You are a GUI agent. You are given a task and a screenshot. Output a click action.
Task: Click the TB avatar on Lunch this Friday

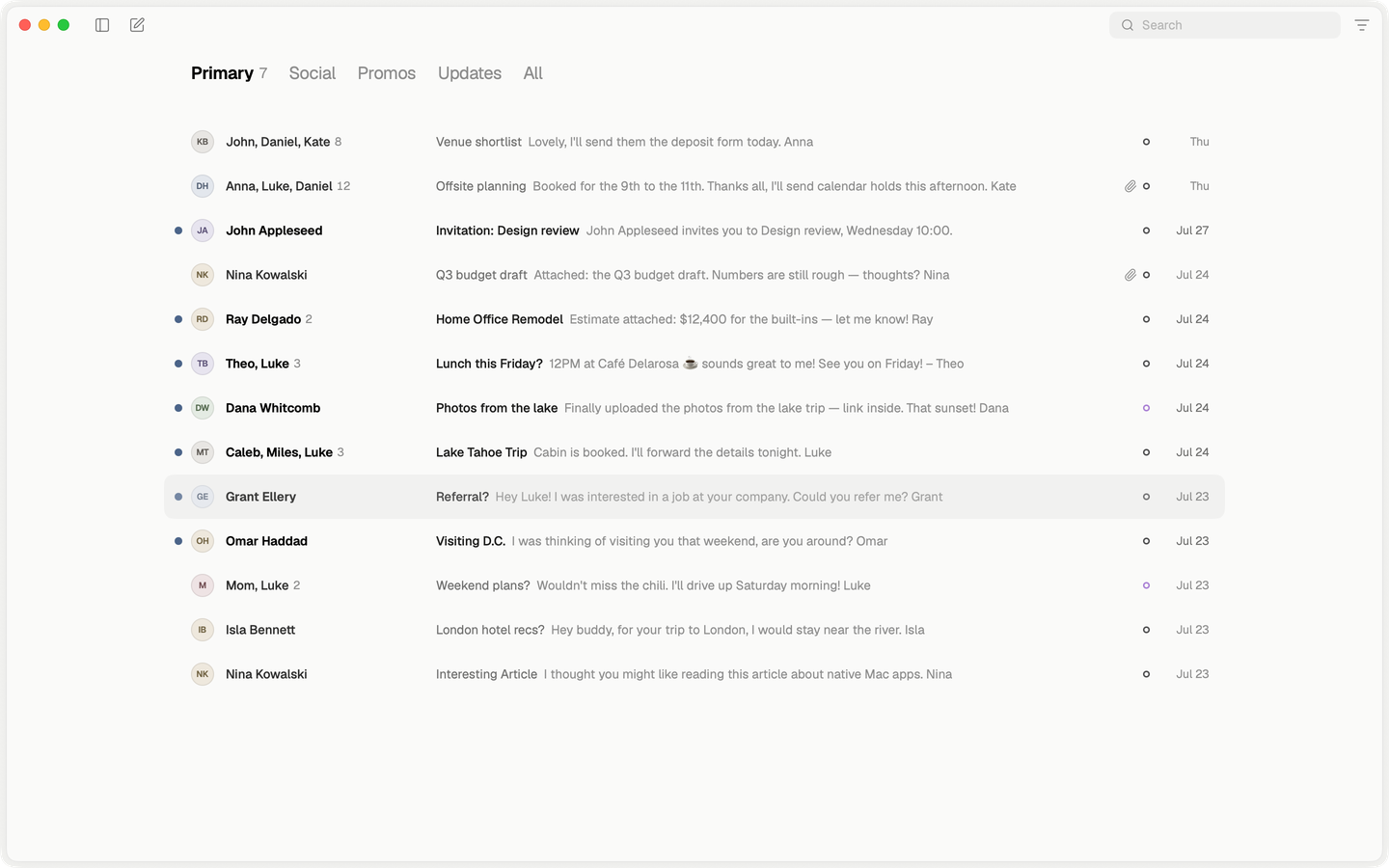[203, 364]
